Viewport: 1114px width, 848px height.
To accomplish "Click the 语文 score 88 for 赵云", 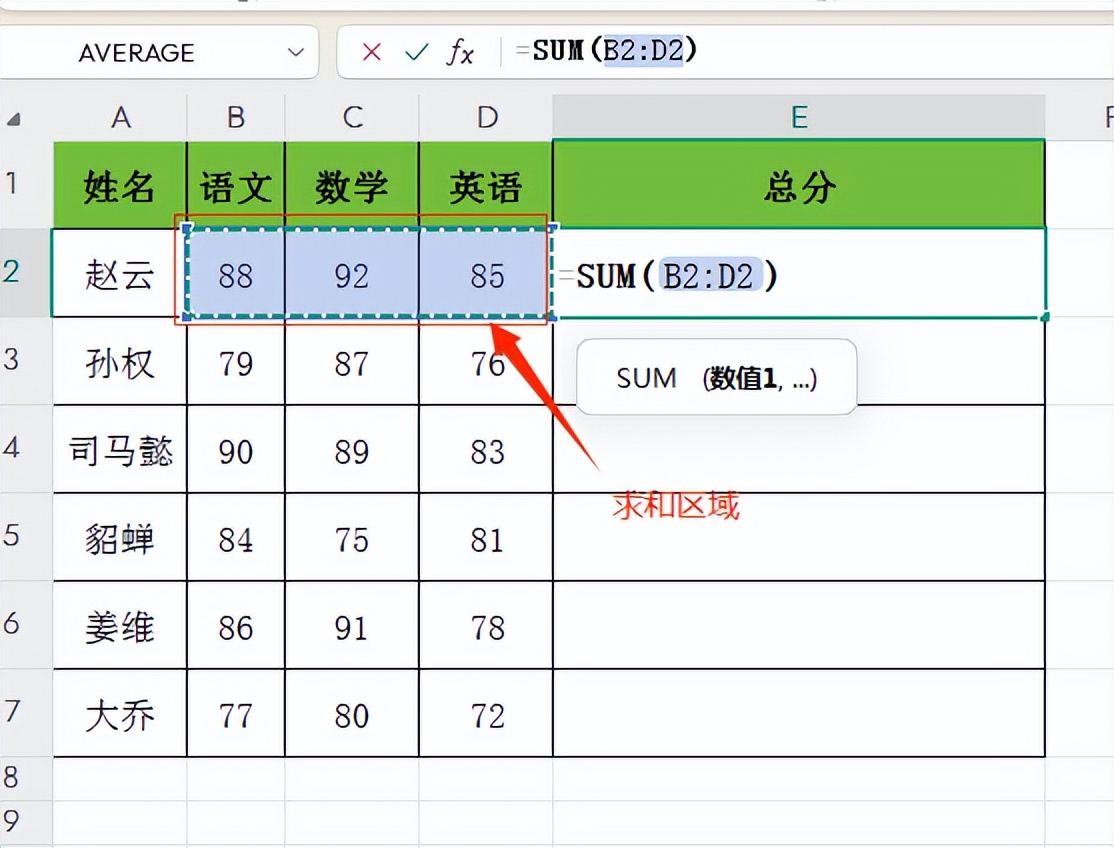I will [236, 274].
